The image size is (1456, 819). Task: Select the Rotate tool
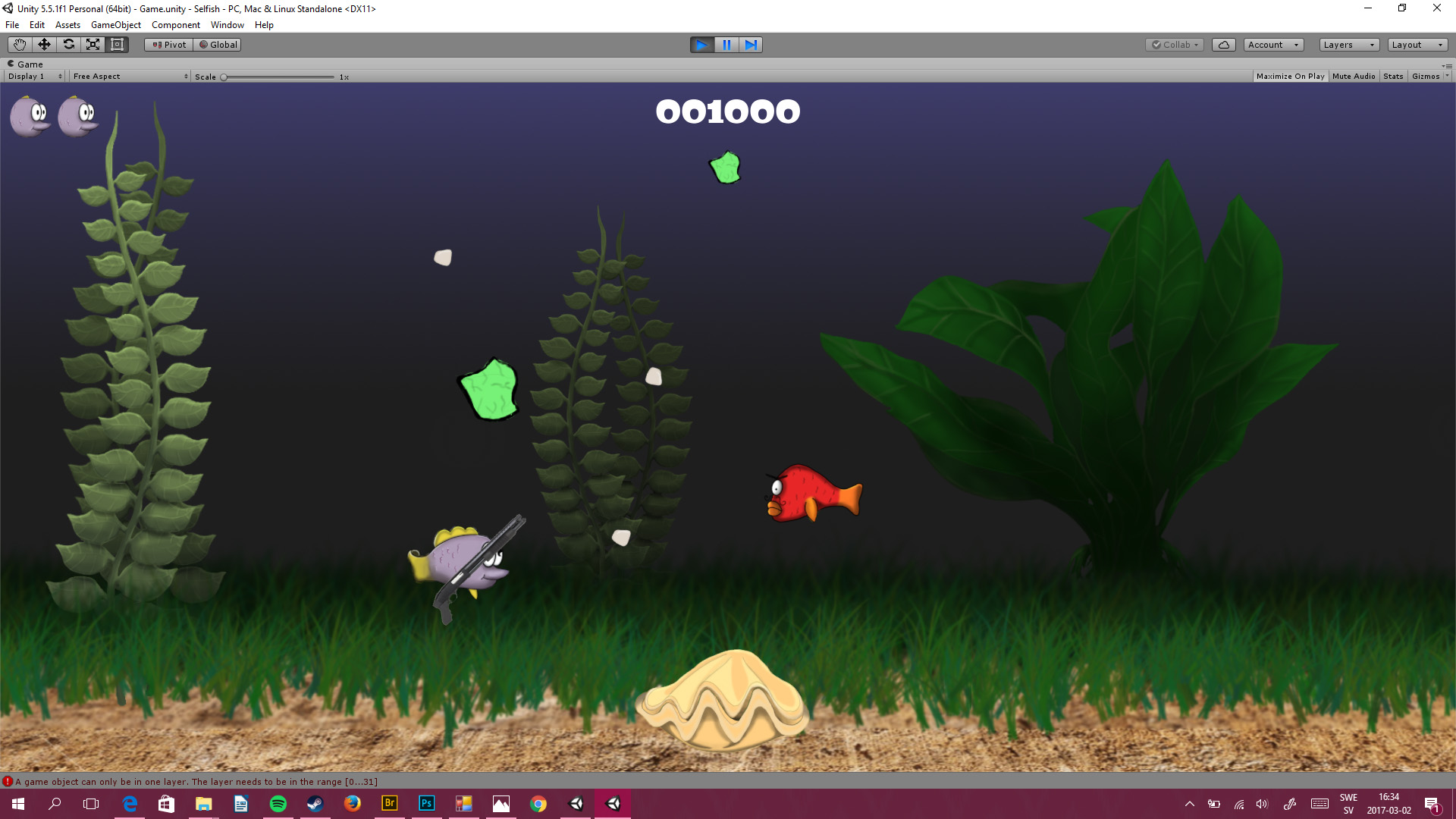click(68, 45)
